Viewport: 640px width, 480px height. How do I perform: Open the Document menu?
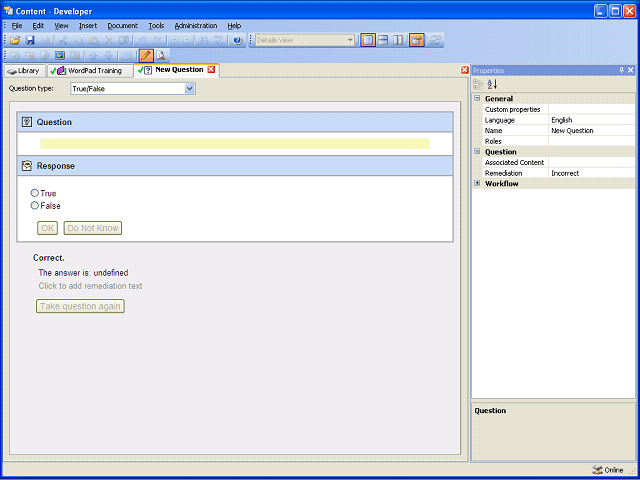pyautogui.click(x=122, y=25)
